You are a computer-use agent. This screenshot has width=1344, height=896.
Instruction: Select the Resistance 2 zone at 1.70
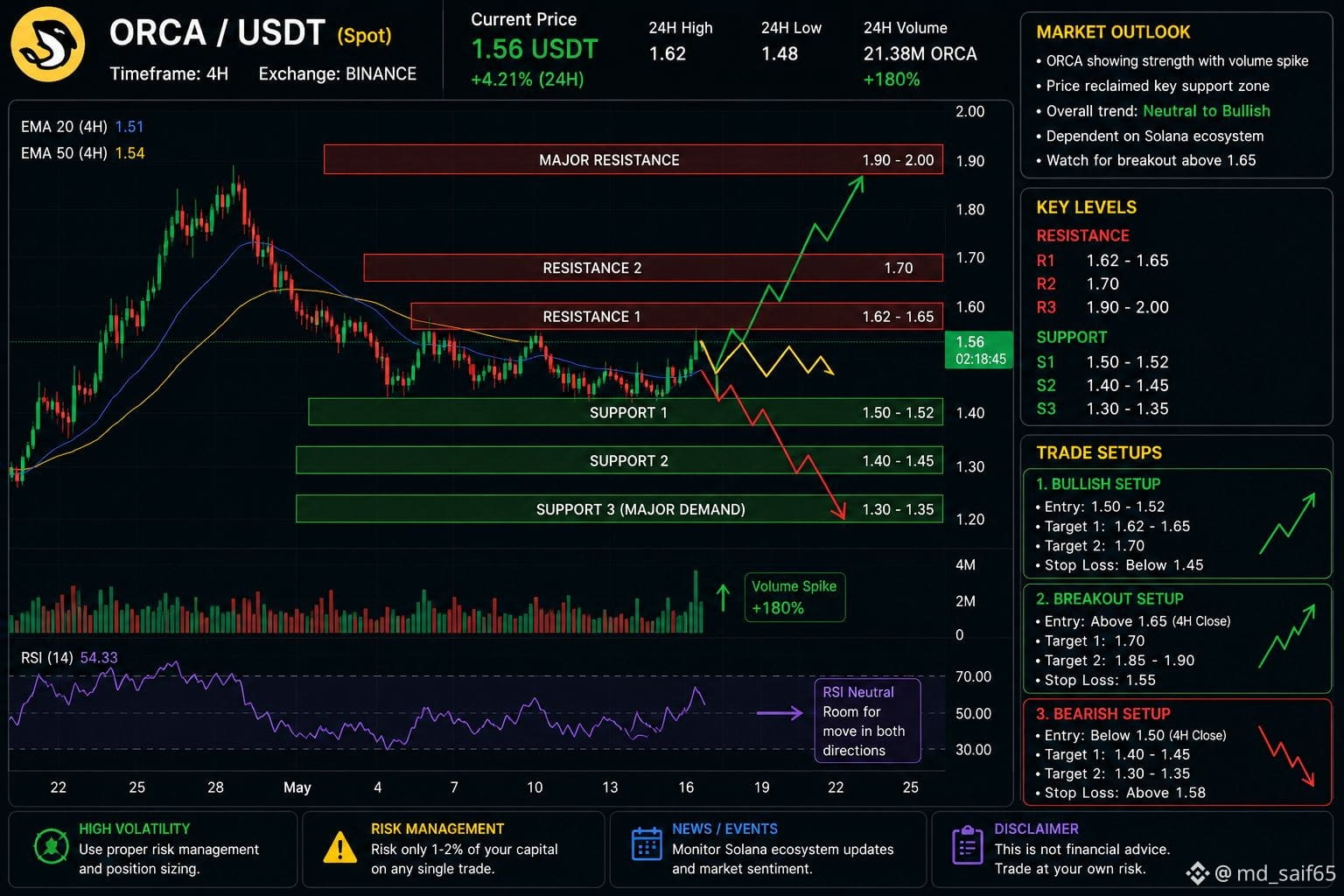point(653,268)
